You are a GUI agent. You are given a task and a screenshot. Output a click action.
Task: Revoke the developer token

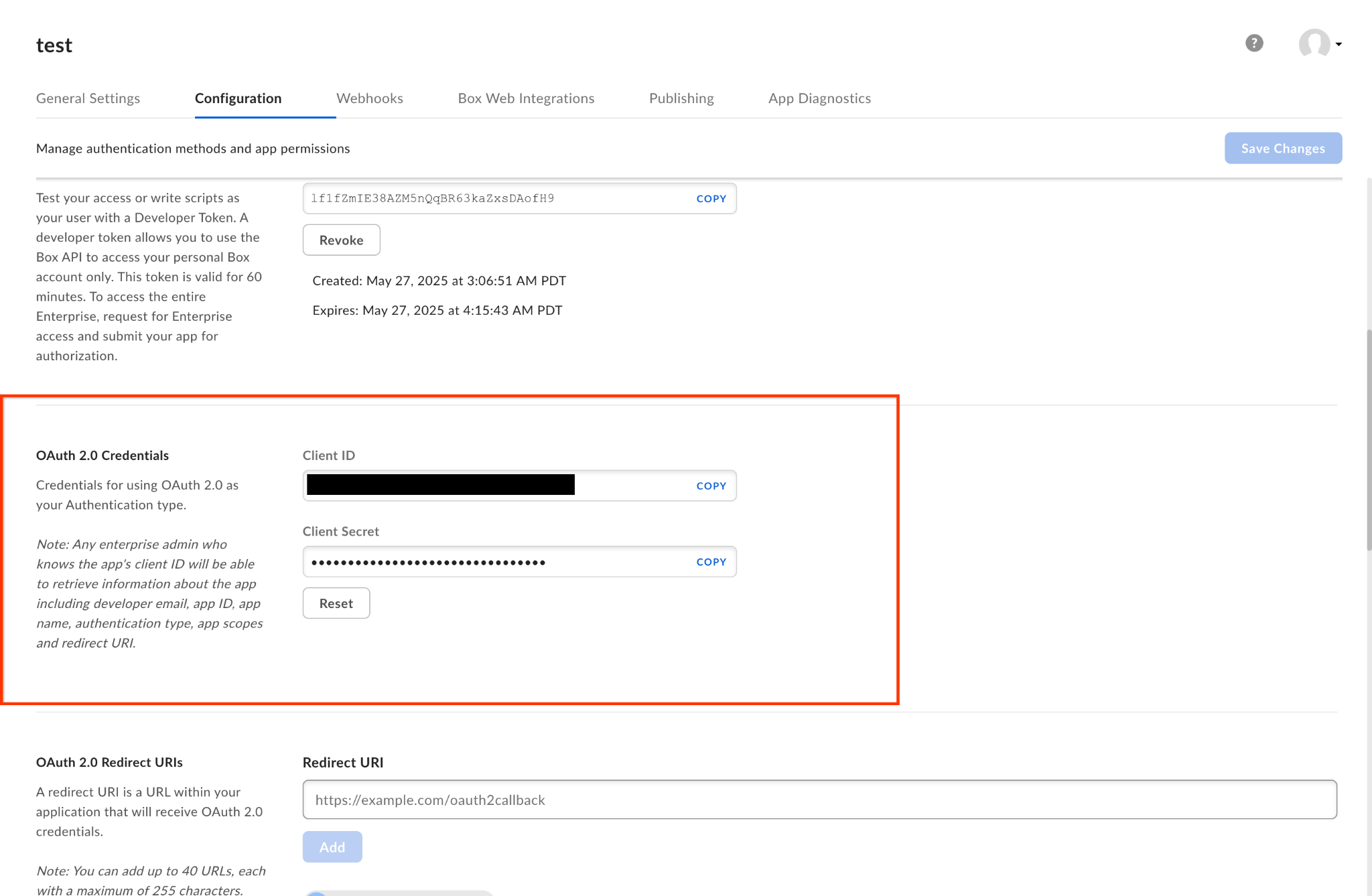click(x=341, y=240)
